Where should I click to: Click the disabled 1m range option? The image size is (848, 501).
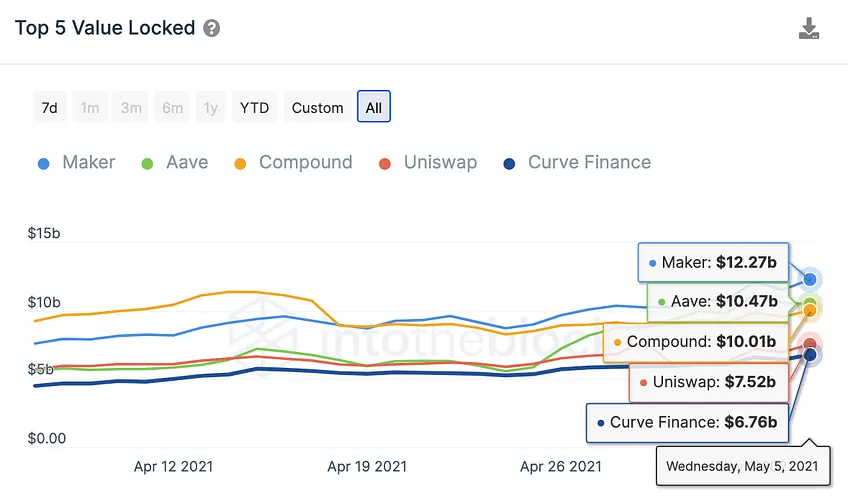(90, 107)
